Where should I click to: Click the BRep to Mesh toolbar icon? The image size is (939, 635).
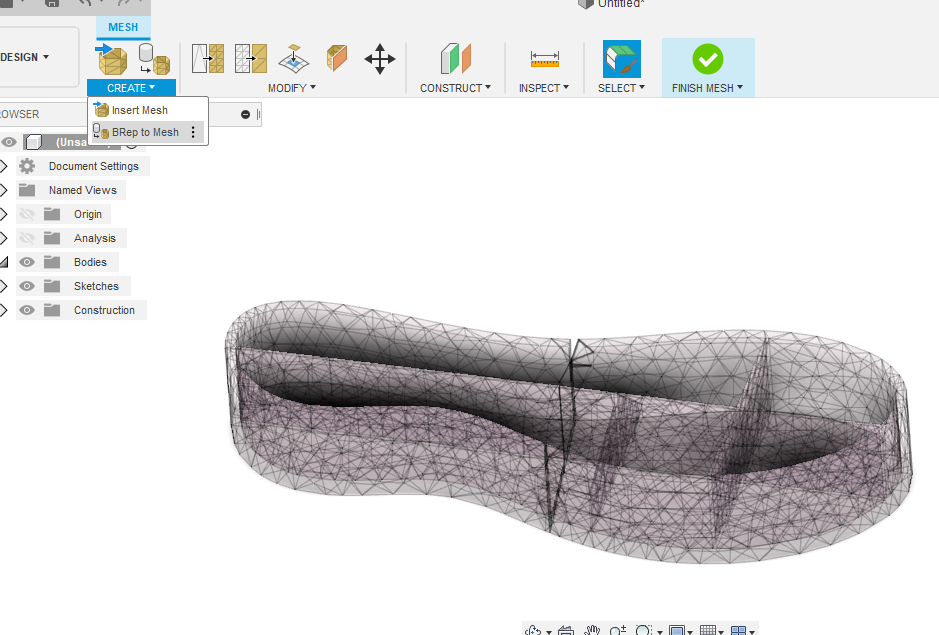(x=155, y=59)
